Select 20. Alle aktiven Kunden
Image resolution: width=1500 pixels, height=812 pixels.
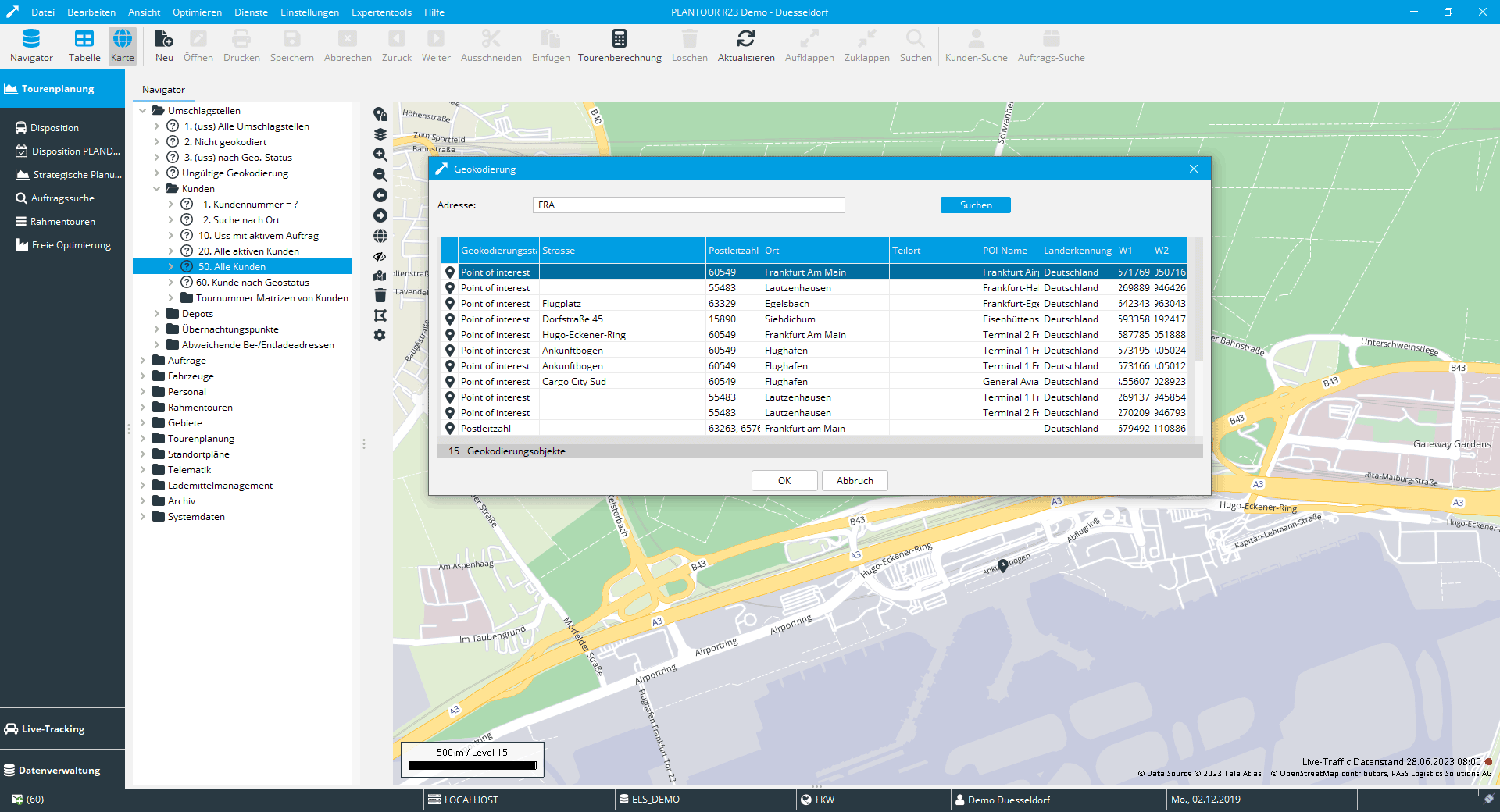[x=248, y=251]
